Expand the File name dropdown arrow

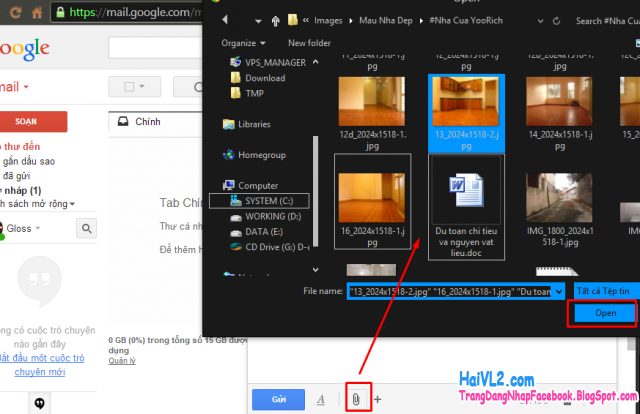559,292
